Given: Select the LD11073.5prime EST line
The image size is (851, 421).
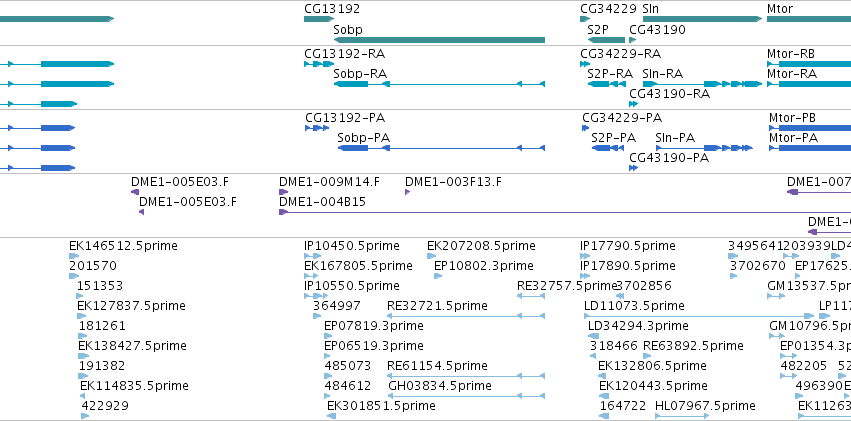Looking at the screenshot, I should click(699, 316).
